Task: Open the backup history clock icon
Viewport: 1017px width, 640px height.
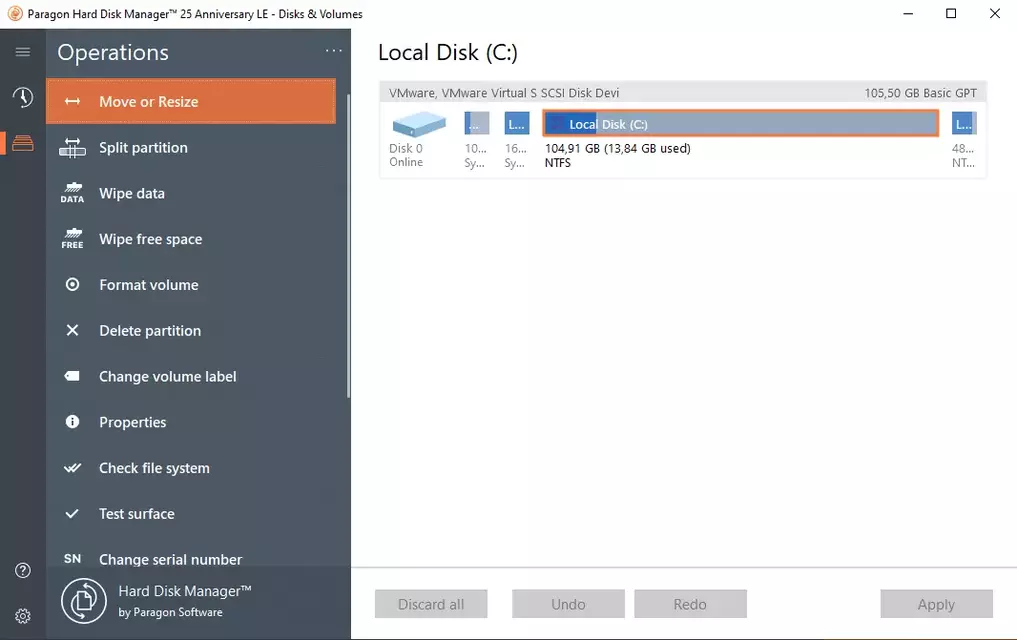Action: (x=23, y=97)
